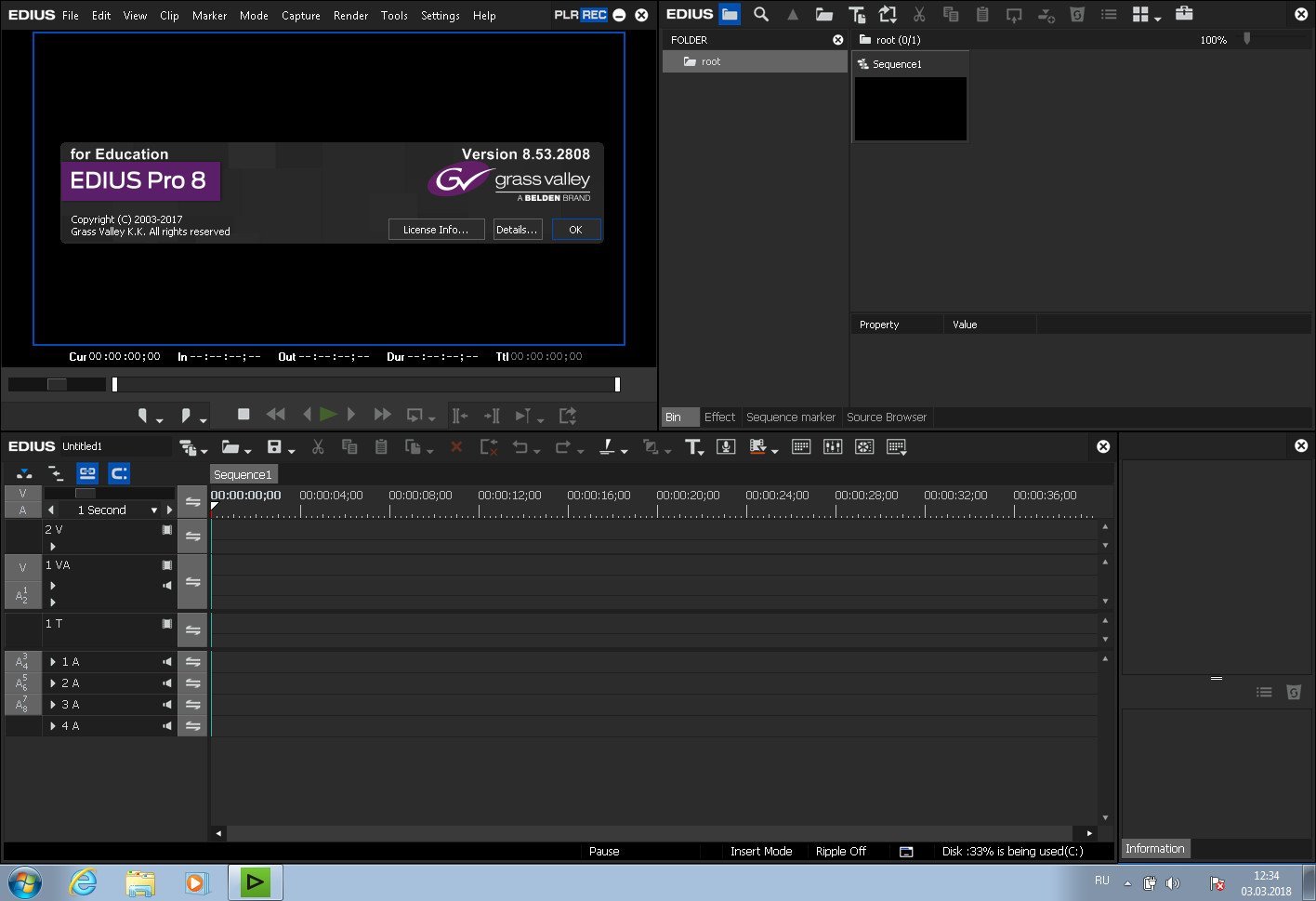Click the Create Title tool in the timeline toolbar

pos(692,447)
